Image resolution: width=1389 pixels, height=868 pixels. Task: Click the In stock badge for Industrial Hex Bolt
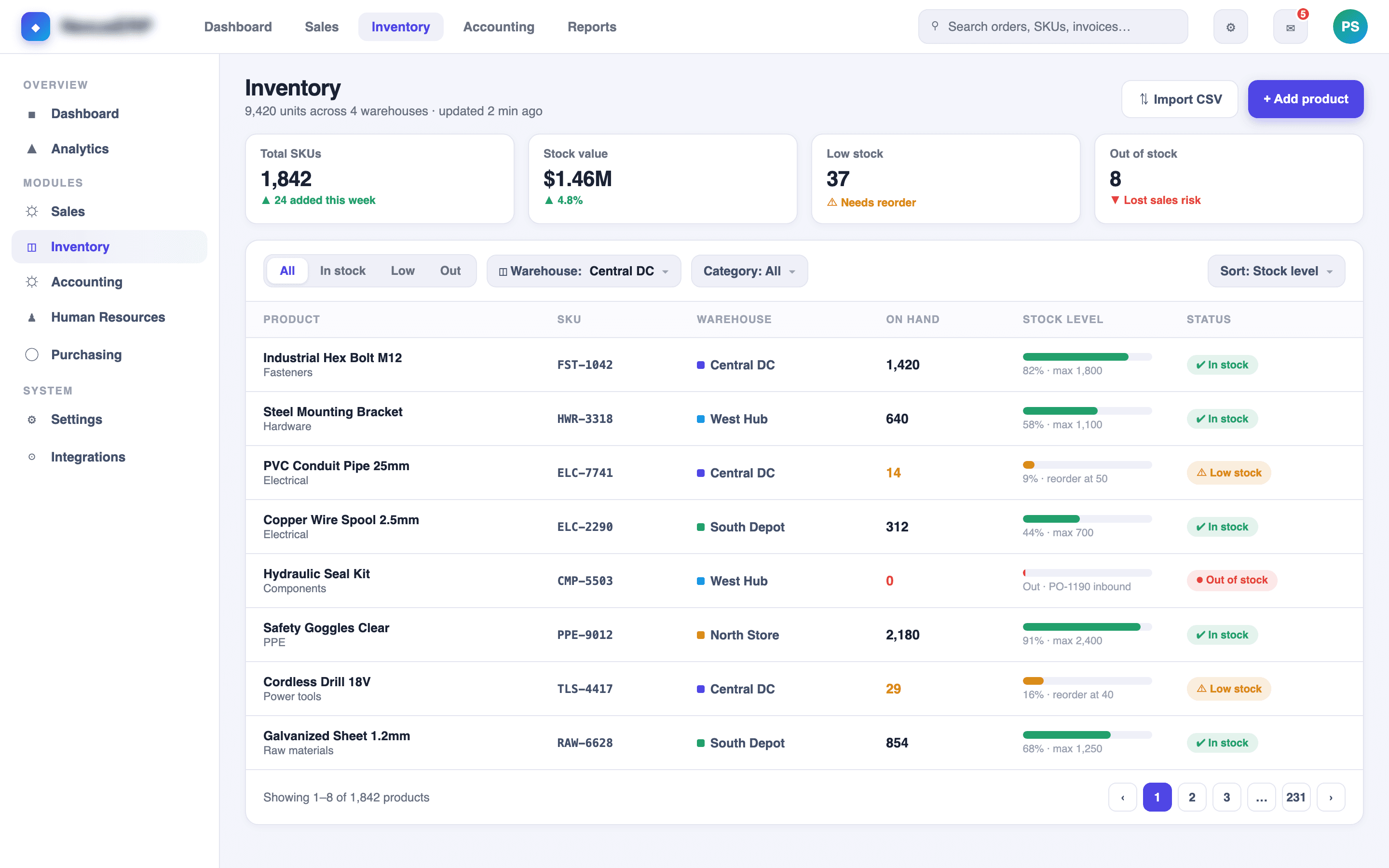1222,365
